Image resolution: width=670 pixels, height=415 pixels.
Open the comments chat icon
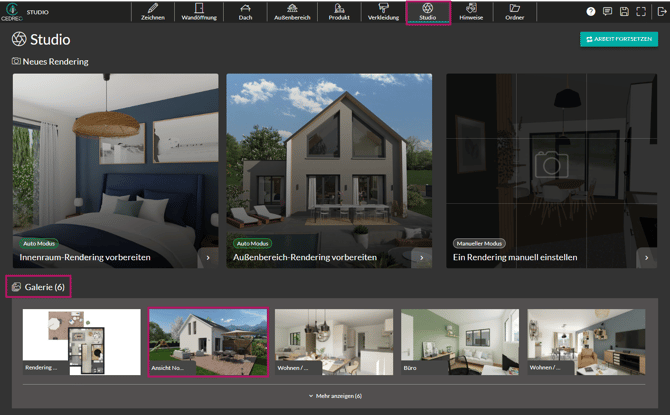click(607, 12)
